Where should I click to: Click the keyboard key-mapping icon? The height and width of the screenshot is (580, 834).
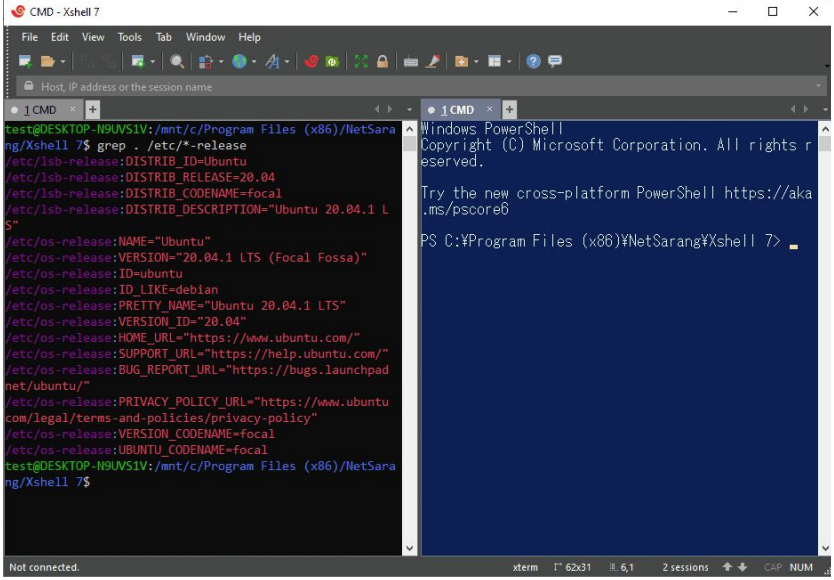411,62
